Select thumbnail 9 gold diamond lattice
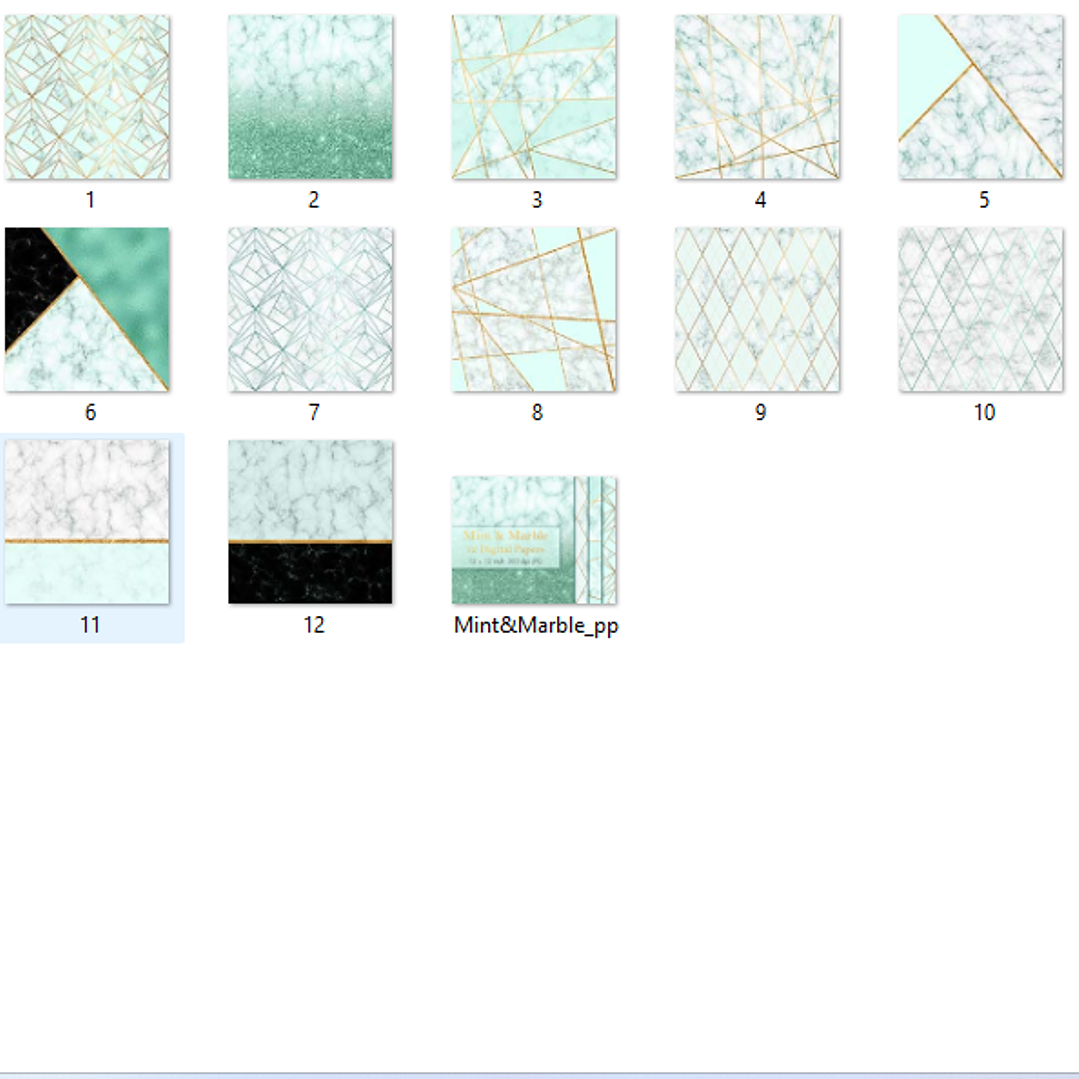Viewport: 1079px width, 1079px height. pyautogui.click(x=757, y=309)
